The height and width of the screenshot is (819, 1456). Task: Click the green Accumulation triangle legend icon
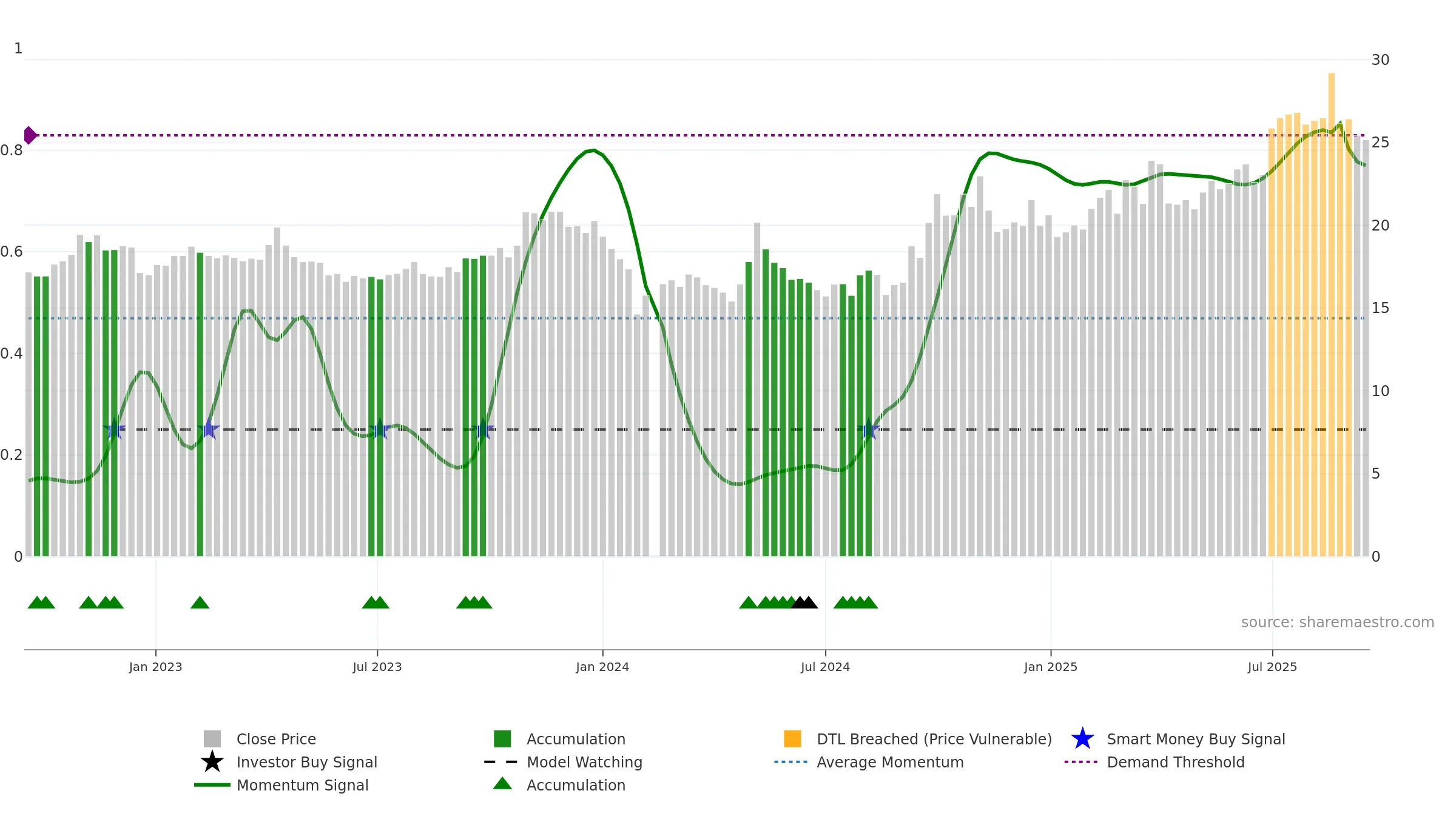coord(502,784)
